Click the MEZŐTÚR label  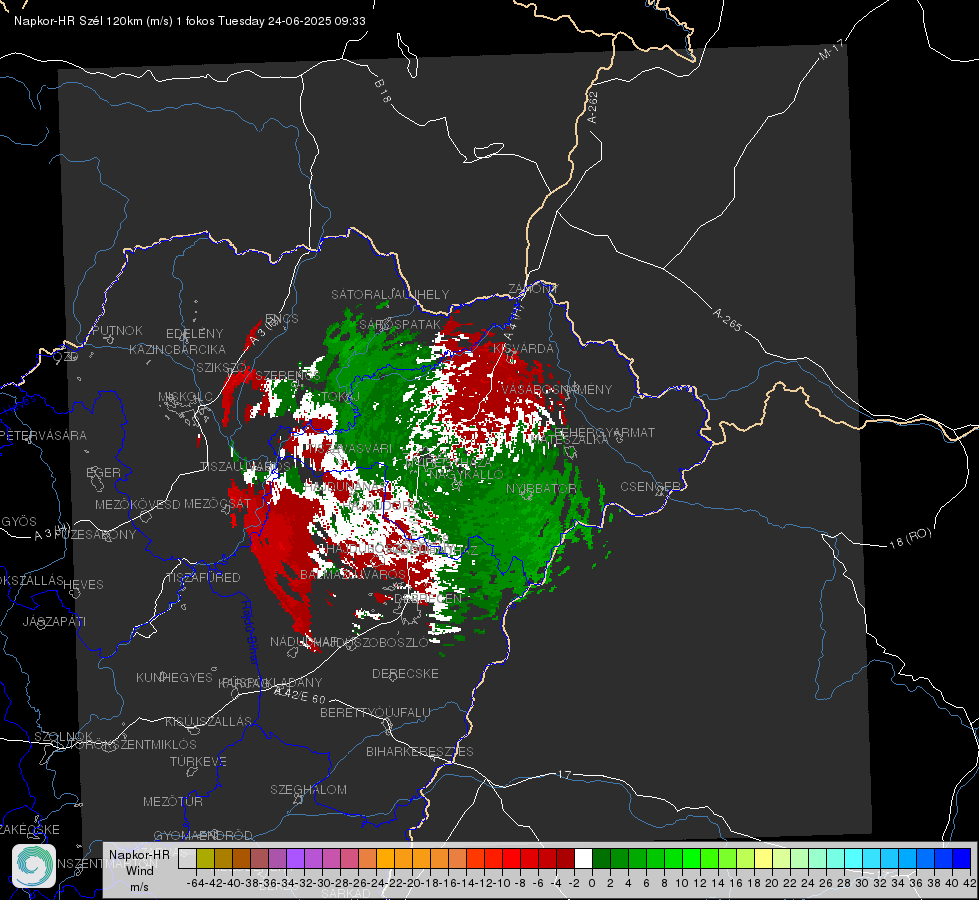[x=173, y=801]
